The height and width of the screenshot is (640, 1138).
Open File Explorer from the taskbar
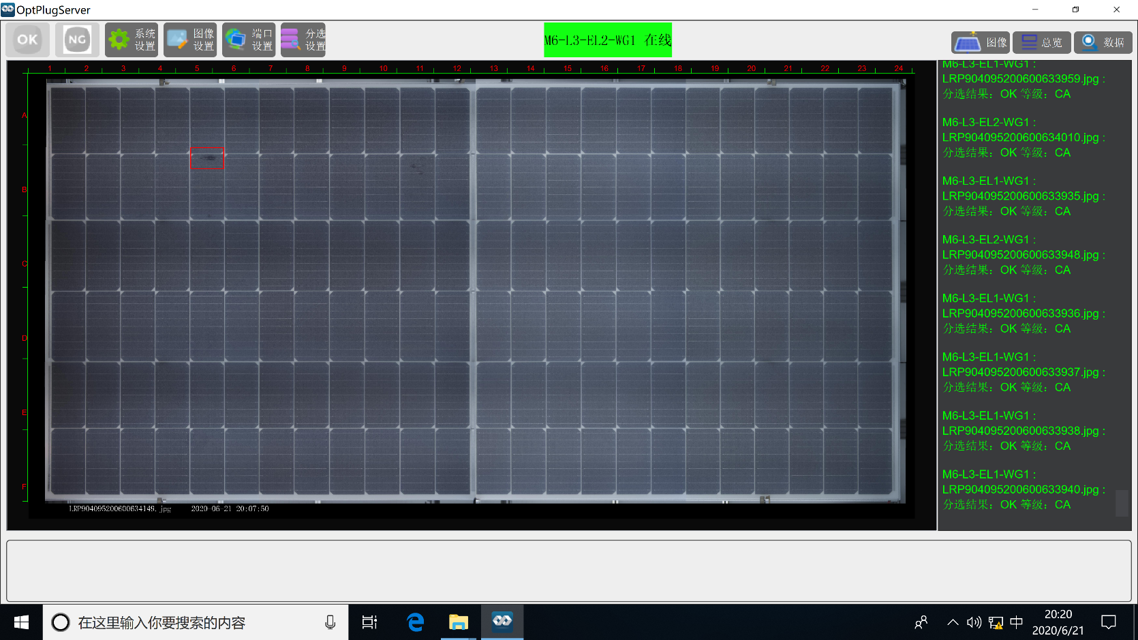pyautogui.click(x=458, y=622)
